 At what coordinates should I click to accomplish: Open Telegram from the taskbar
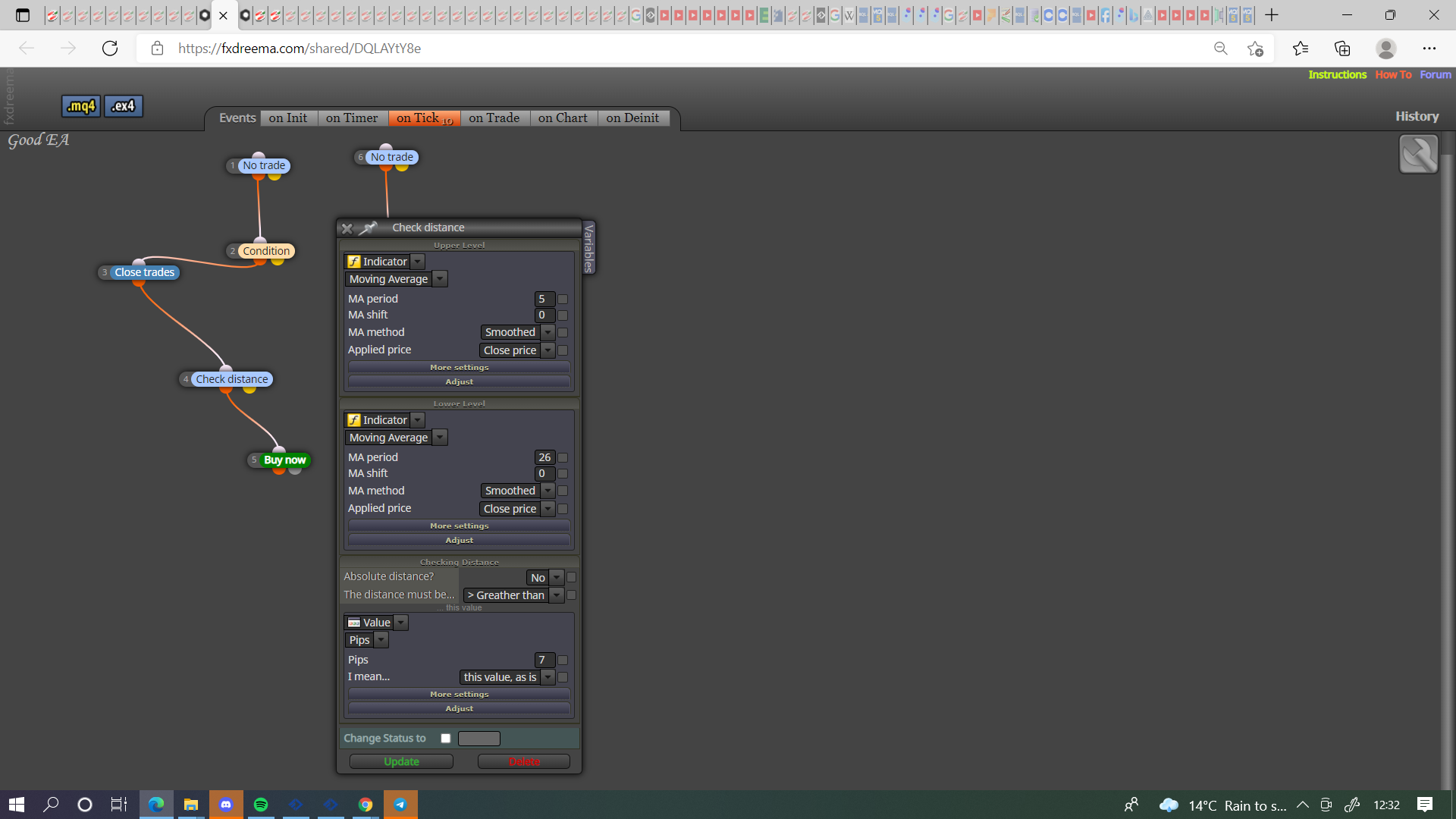tap(400, 805)
